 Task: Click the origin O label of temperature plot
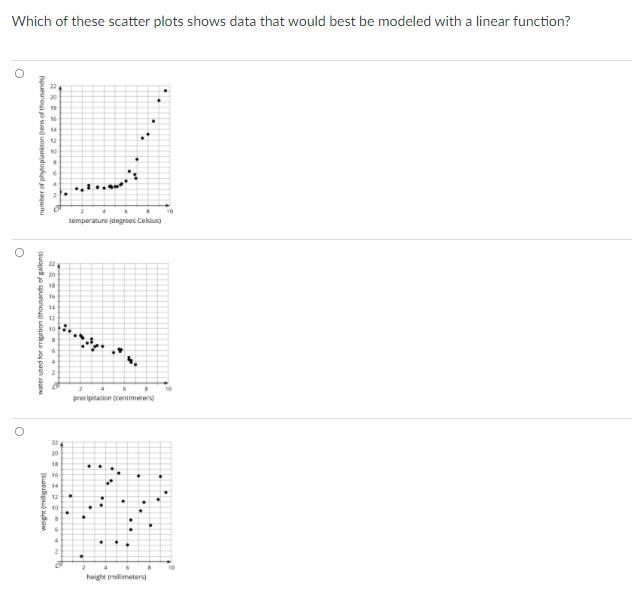click(x=56, y=209)
